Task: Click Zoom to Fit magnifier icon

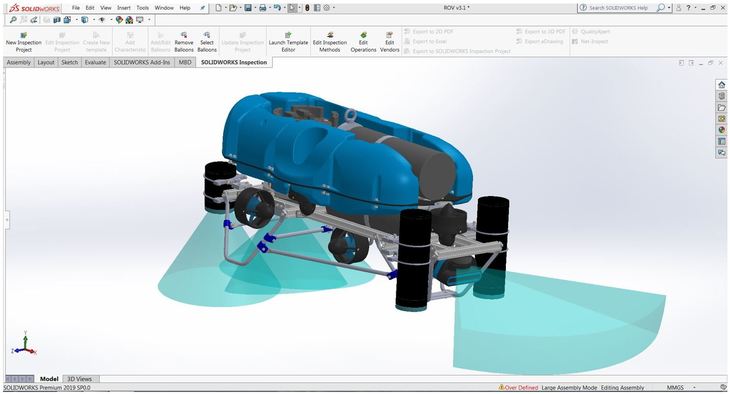Action: [x=13, y=20]
